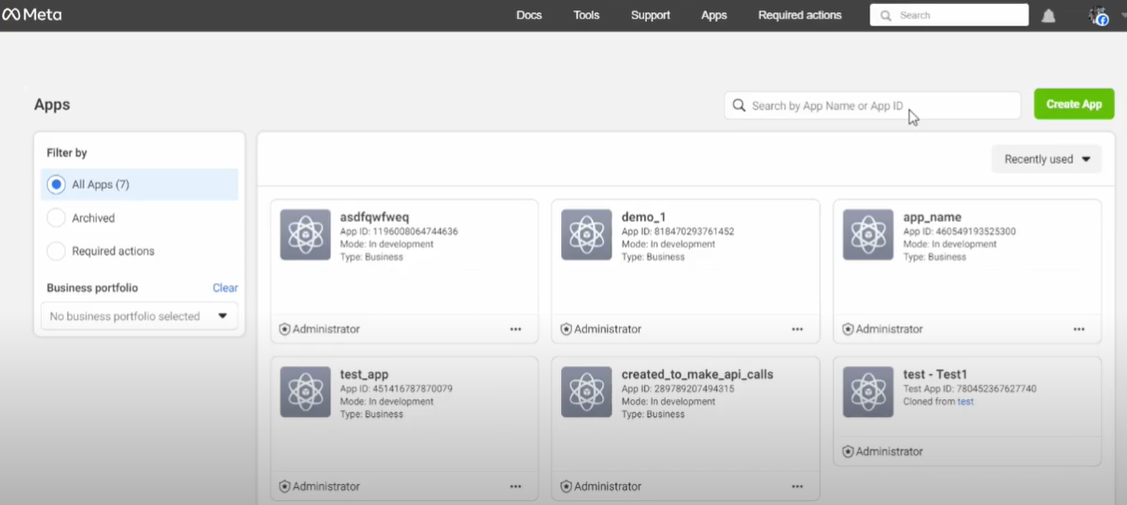Expand the business portfolio dropdown
This screenshot has height=505, width=1127.
pyautogui.click(x=139, y=316)
